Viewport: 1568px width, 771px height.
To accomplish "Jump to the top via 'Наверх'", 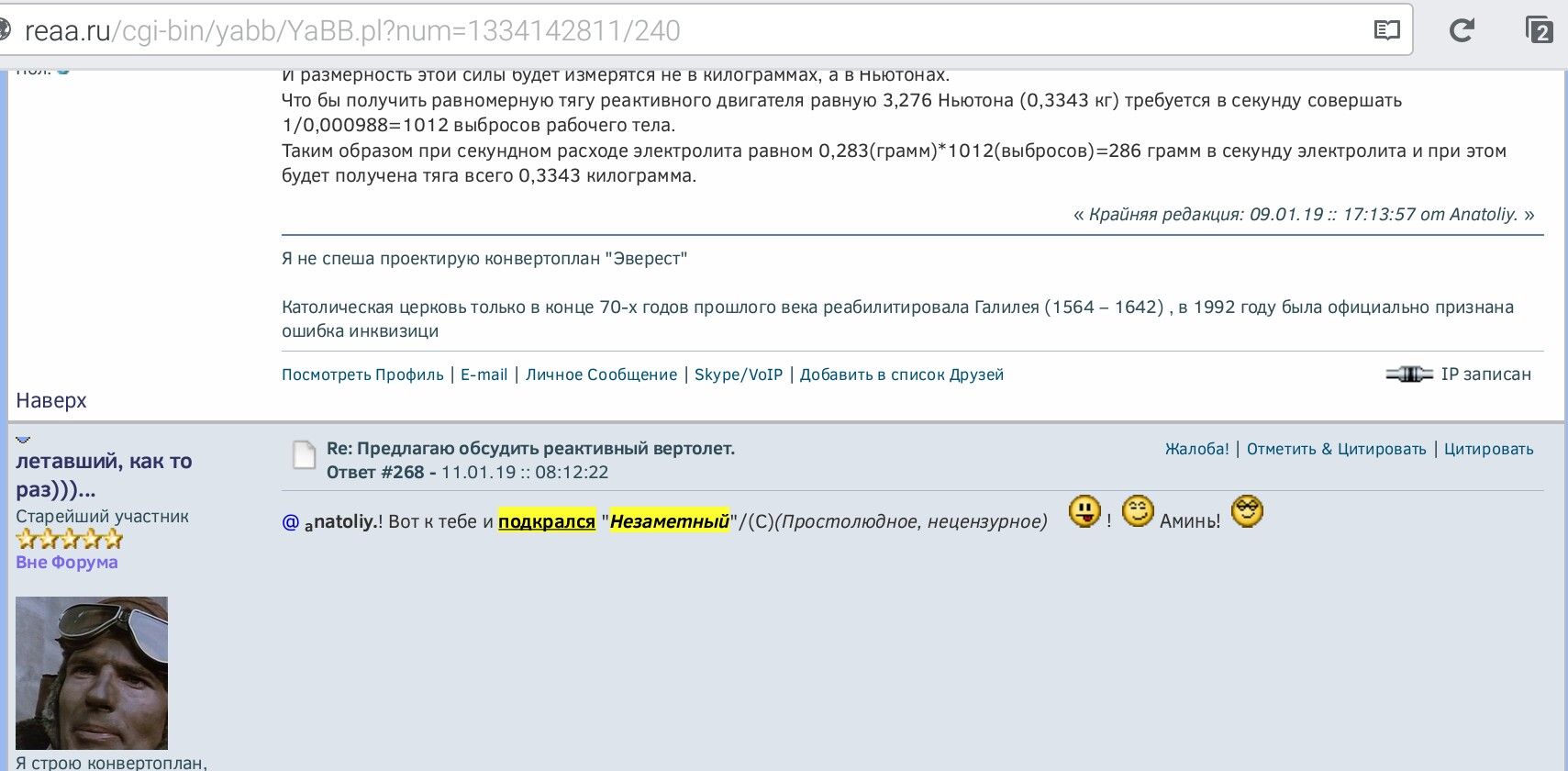I will coord(51,400).
